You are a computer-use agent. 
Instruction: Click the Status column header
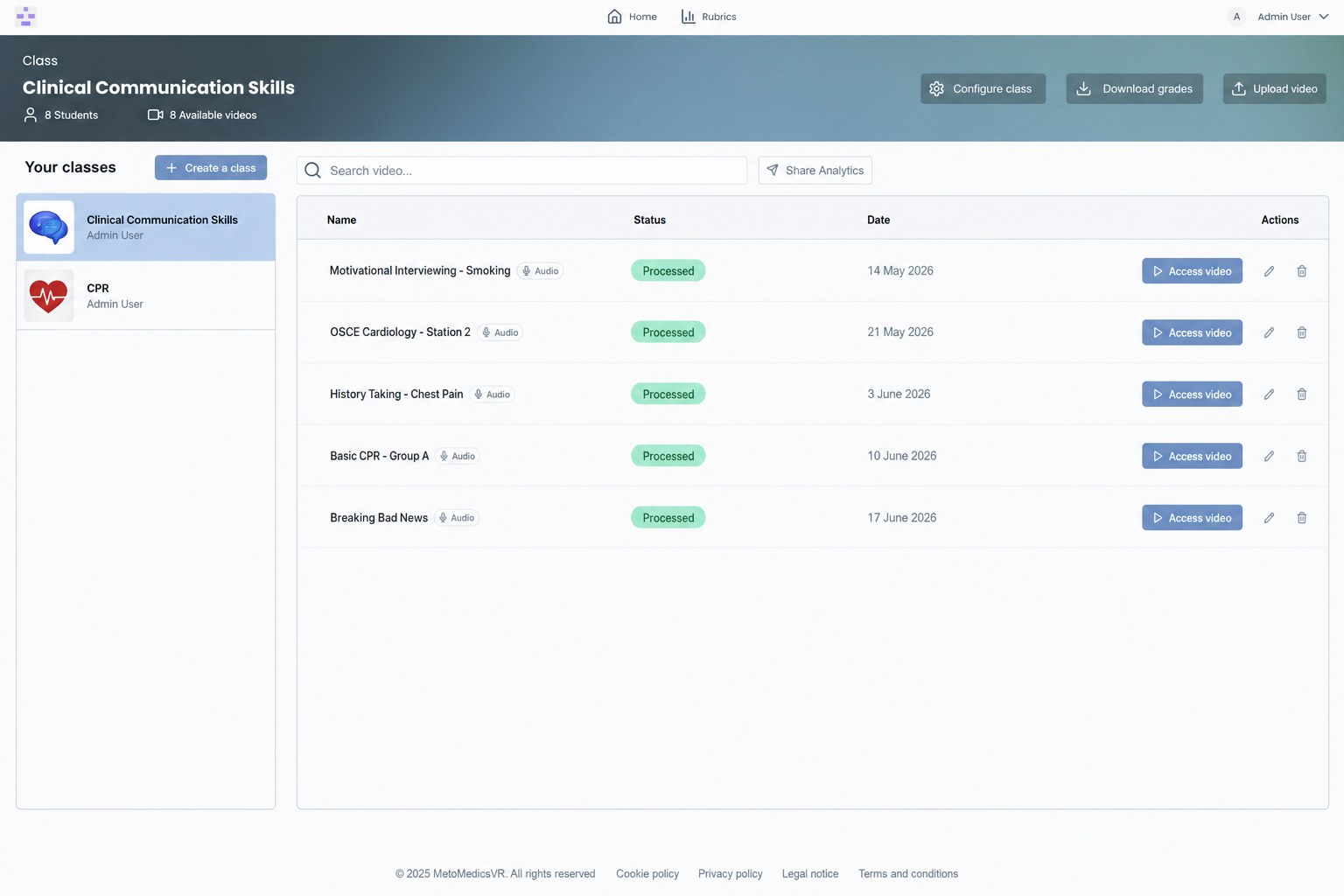point(650,220)
